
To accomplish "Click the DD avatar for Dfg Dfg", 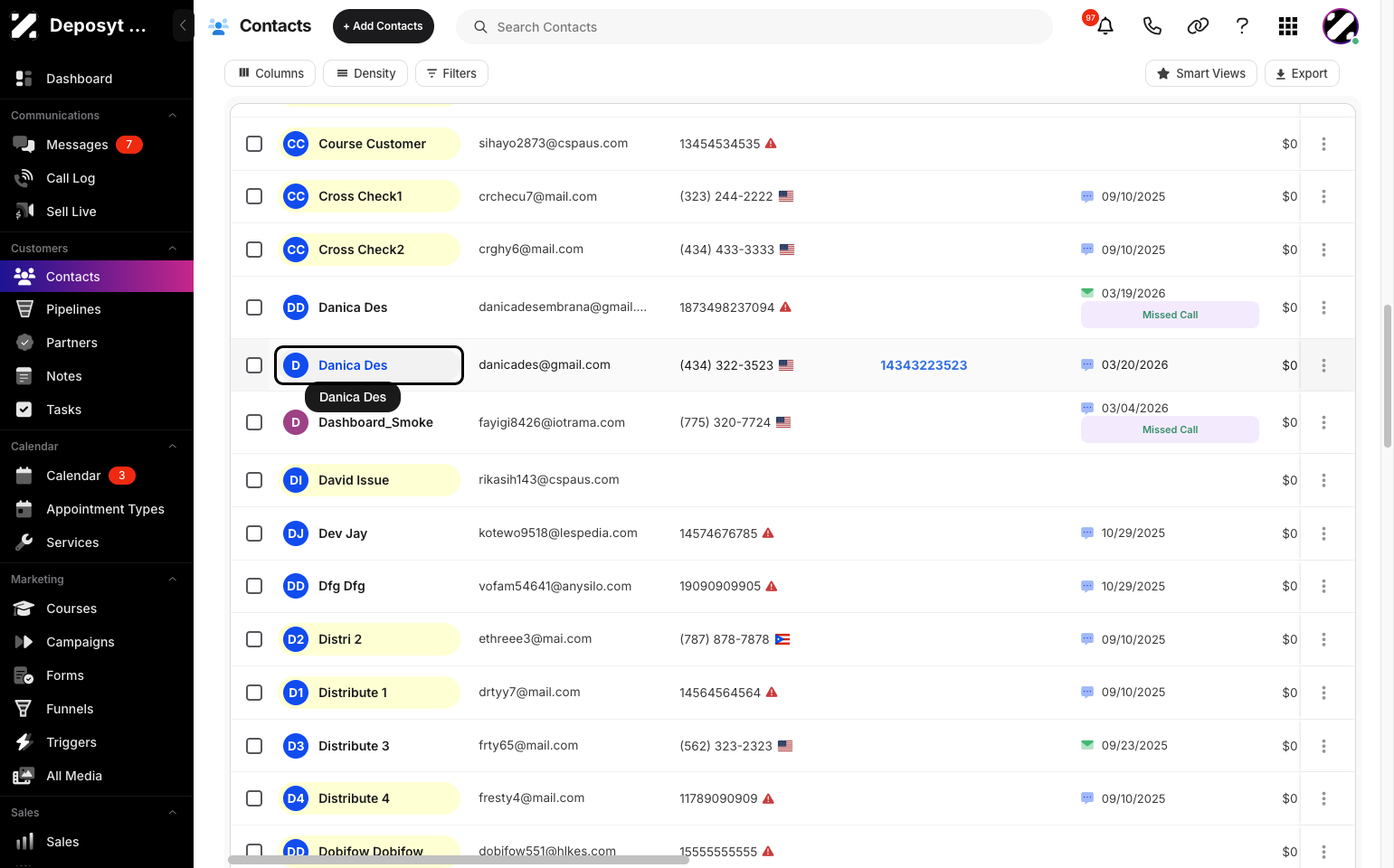I will pyautogui.click(x=296, y=586).
